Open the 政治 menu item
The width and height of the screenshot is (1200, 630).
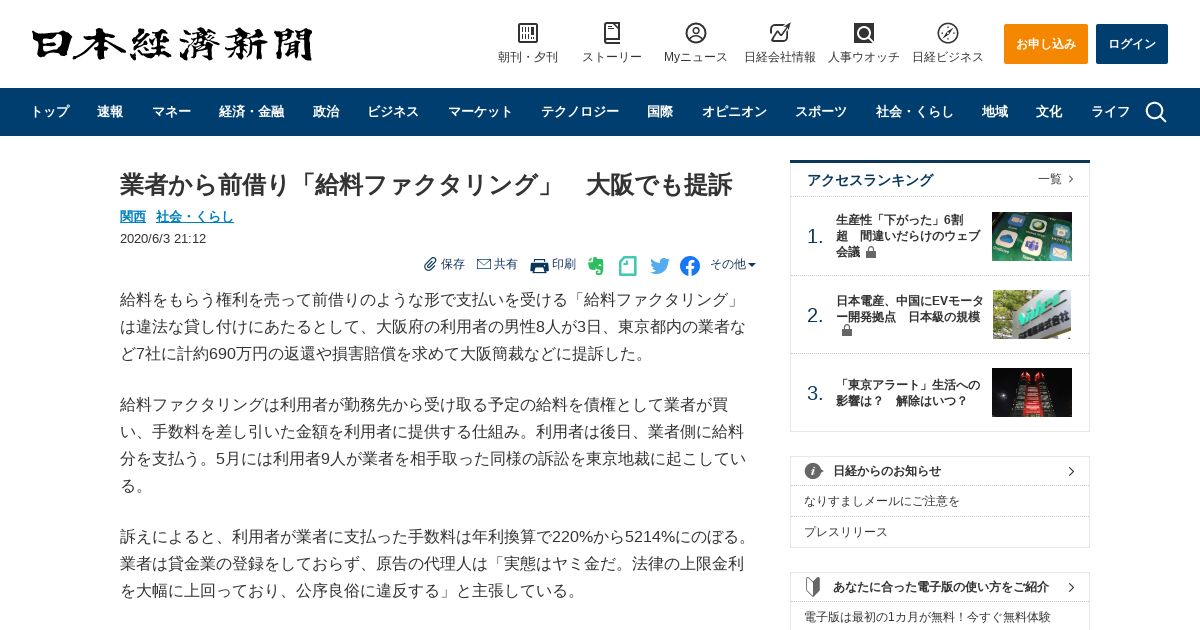point(326,112)
